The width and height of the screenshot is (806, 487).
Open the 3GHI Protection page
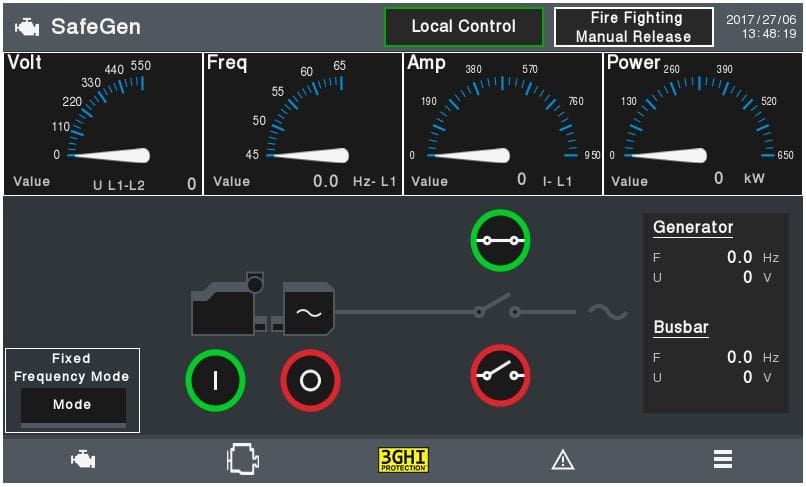click(x=404, y=460)
